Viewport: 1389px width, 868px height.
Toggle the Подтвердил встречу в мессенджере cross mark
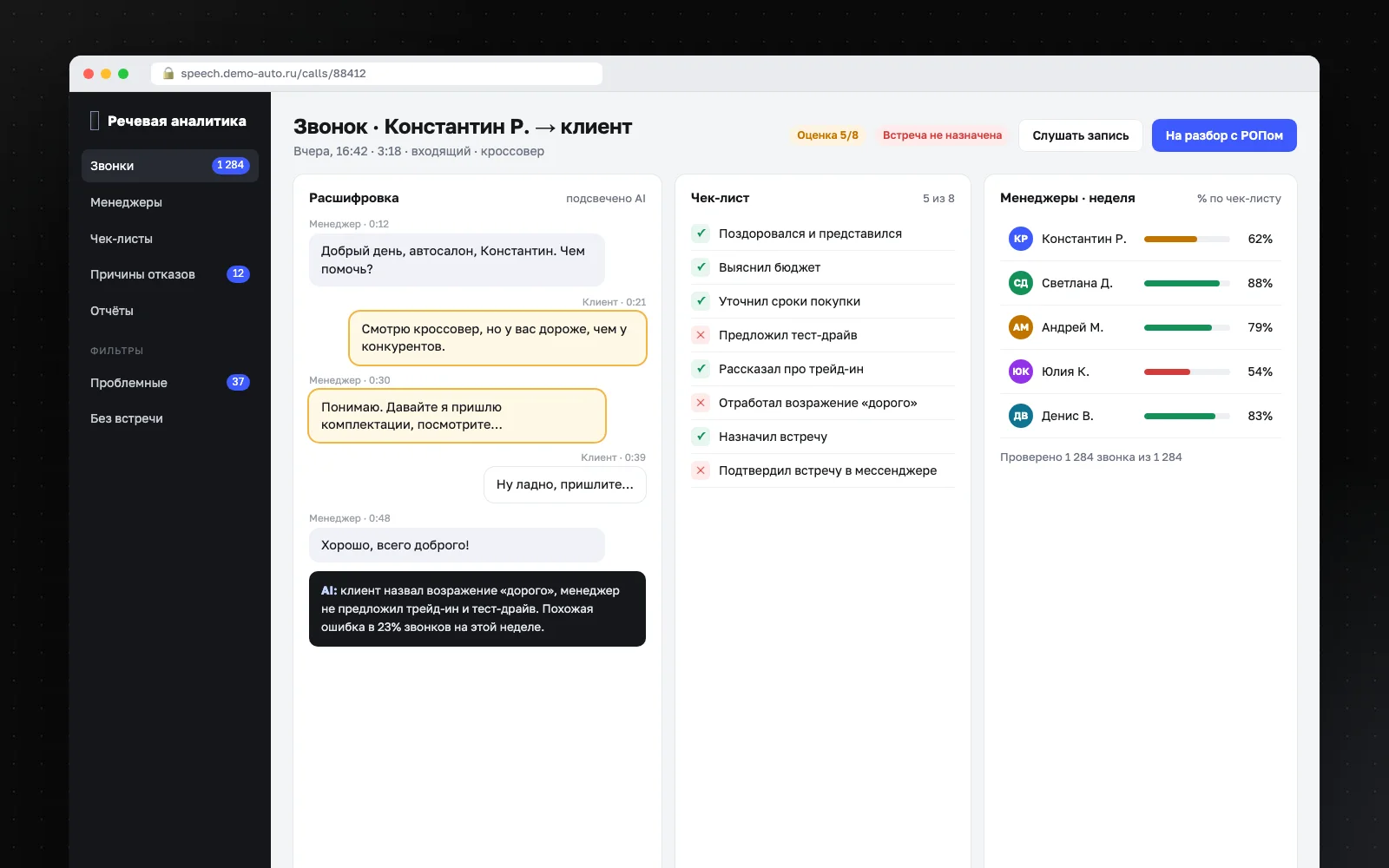(x=701, y=470)
